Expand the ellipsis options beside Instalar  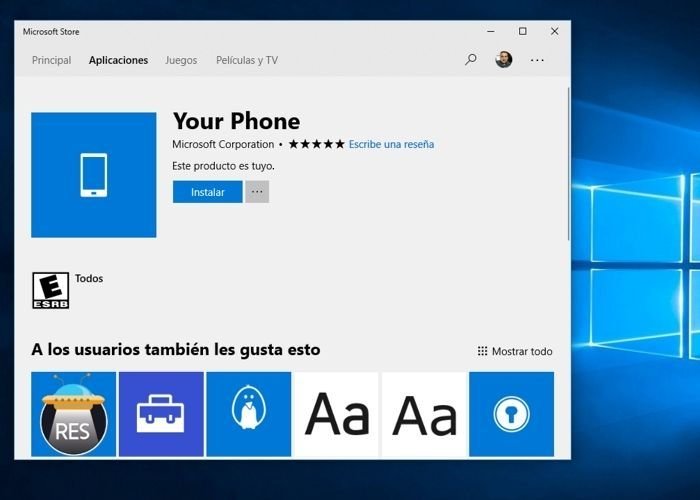click(x=257, y=192)
